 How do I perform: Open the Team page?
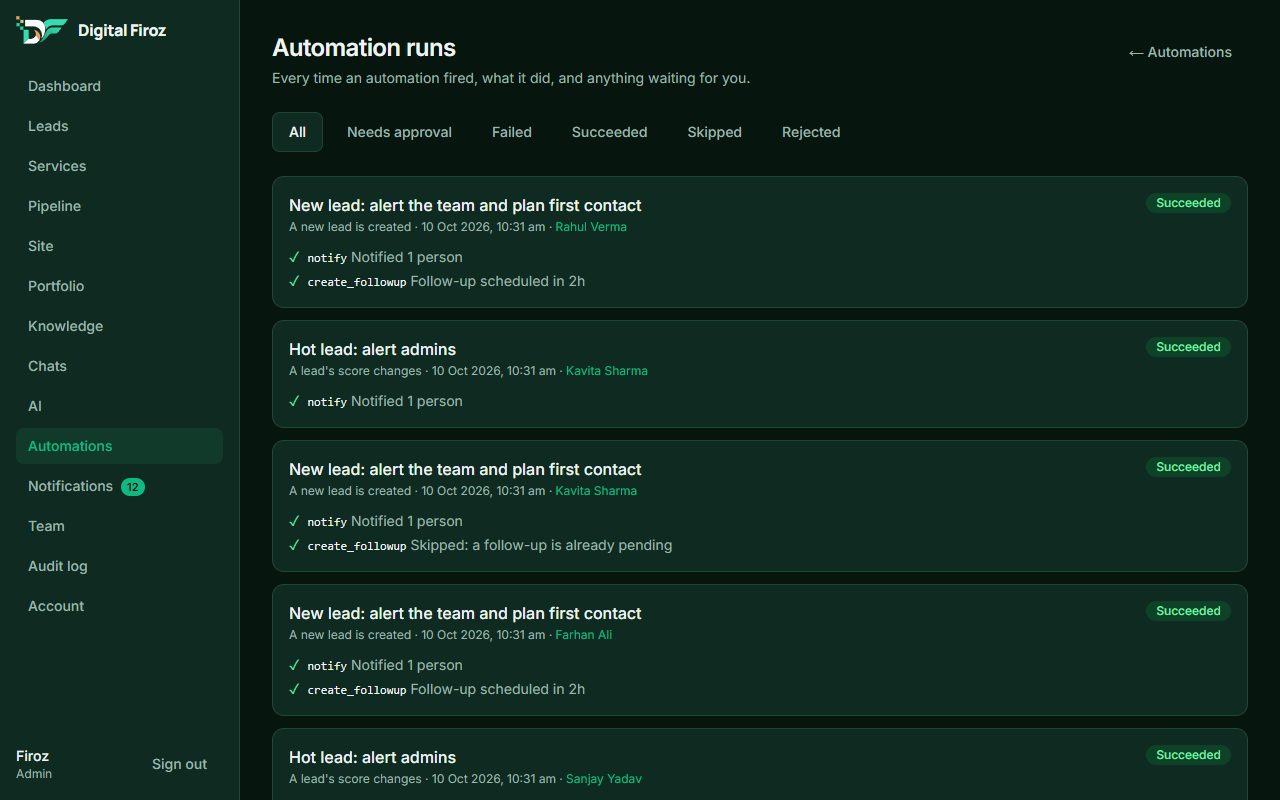tap(119, 526)
